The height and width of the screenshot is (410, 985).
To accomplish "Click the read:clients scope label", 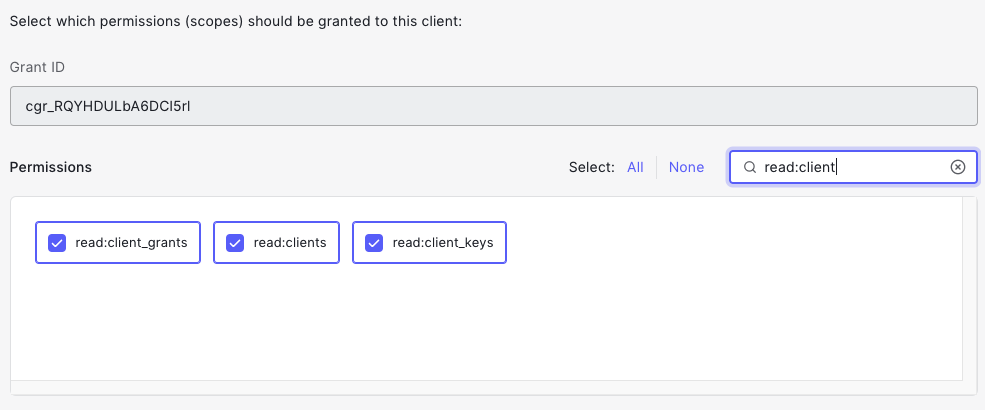I will click(x=290, y=242).
